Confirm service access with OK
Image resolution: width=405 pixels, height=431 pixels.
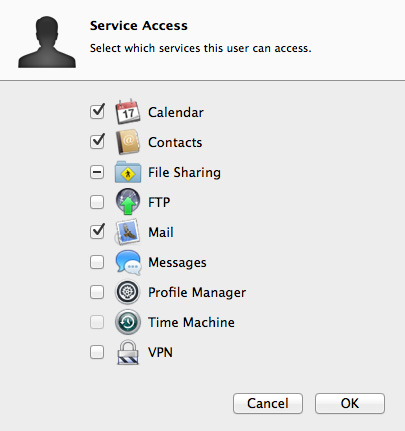point(350,403)
